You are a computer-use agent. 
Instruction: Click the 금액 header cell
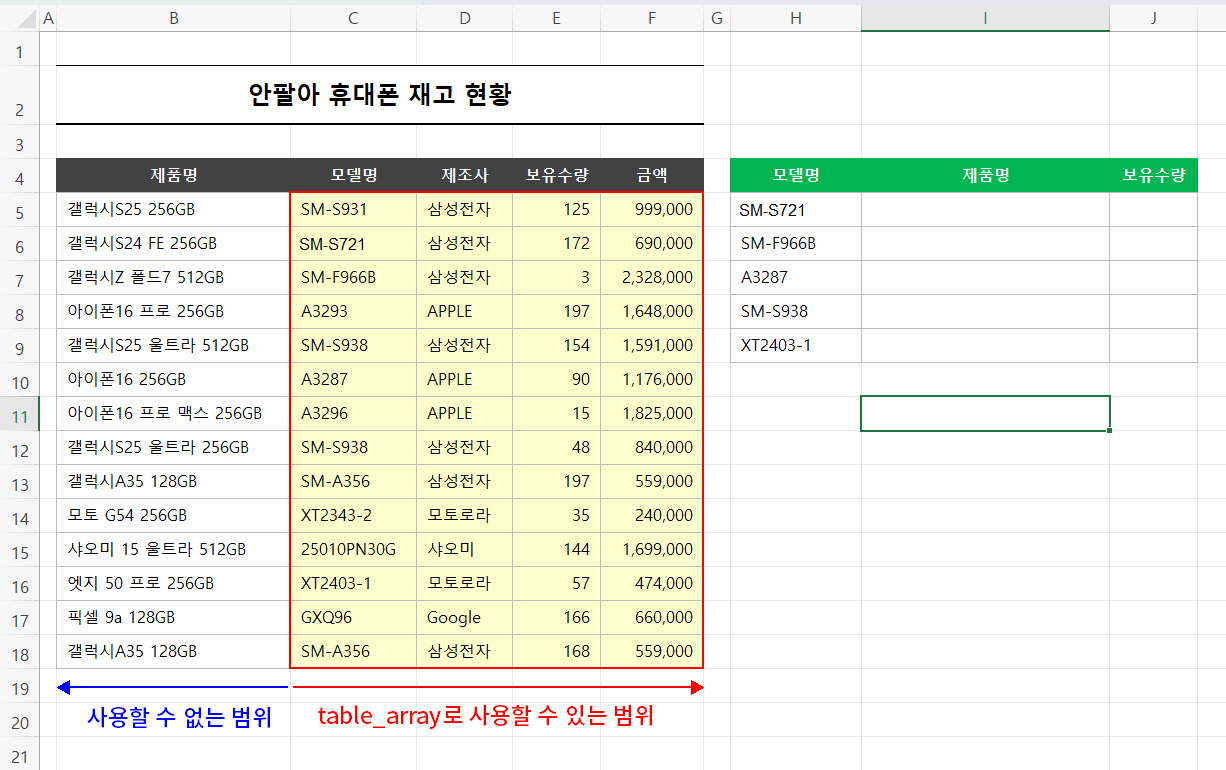pos(652,176)
